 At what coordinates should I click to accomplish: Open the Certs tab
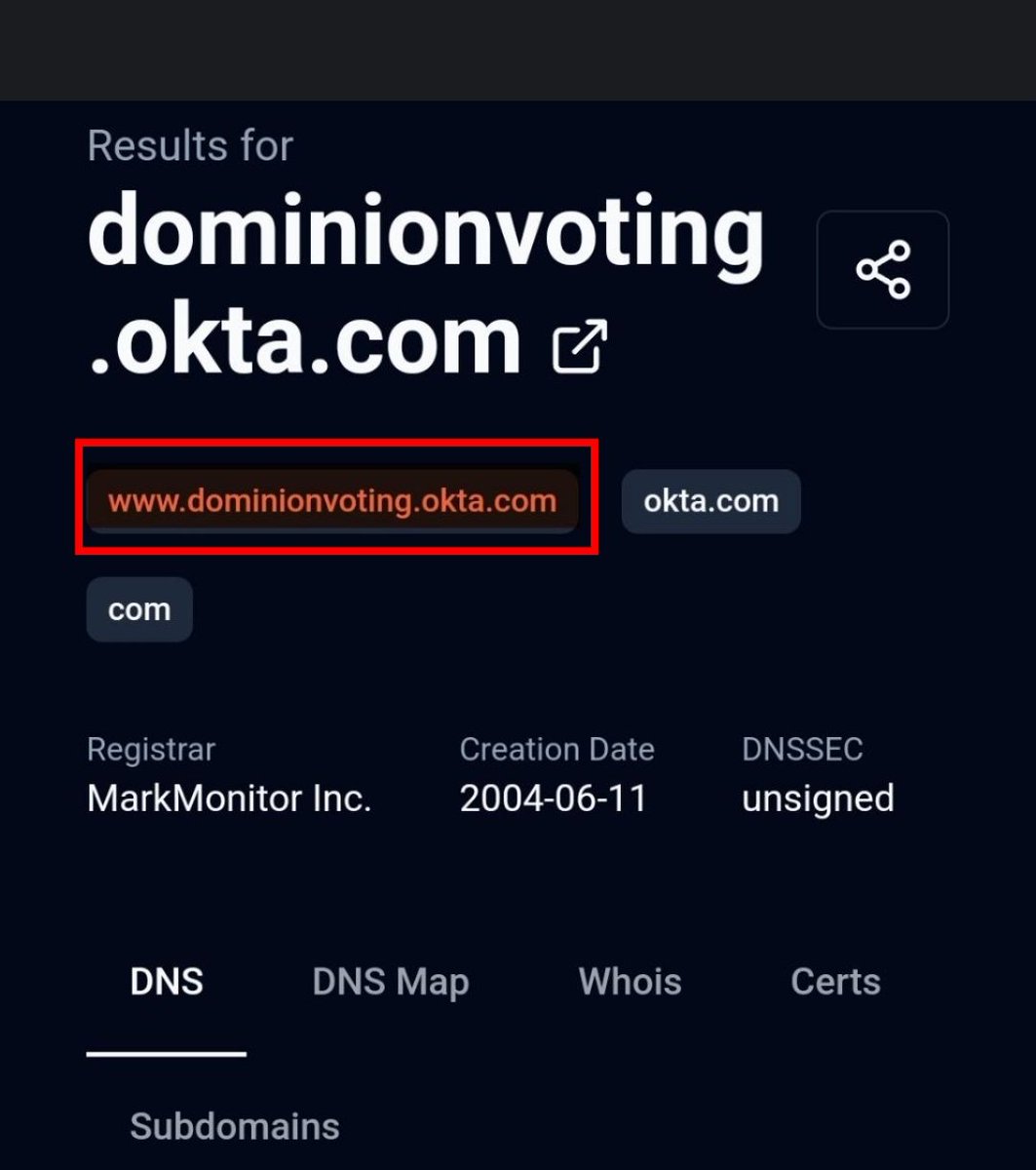tap(835, 982)
